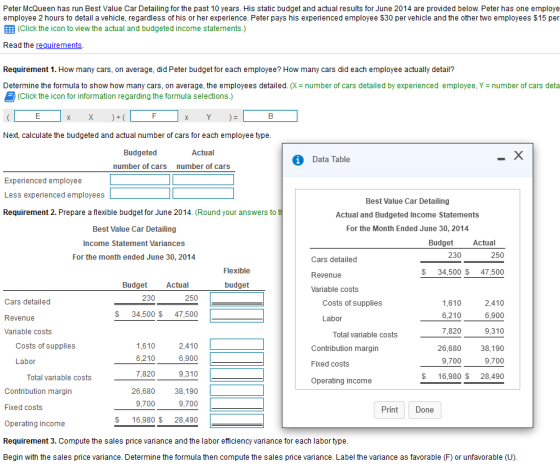Click the Data Table info icon
Image resolution: width=560 pixels, height=466 pixels.
pyautogui.click(x=298, y=160)
